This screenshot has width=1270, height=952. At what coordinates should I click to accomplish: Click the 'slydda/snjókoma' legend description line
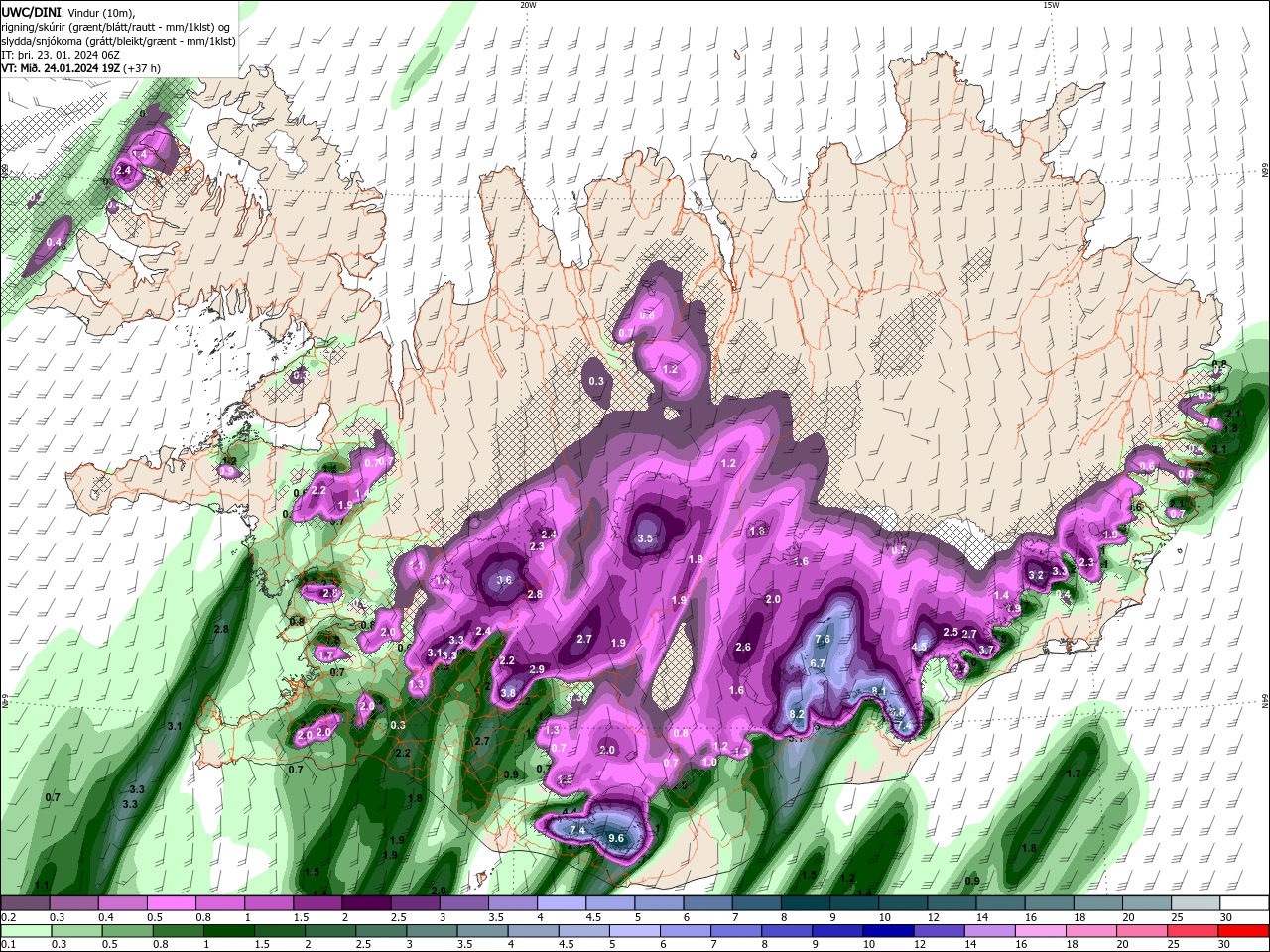118,41
